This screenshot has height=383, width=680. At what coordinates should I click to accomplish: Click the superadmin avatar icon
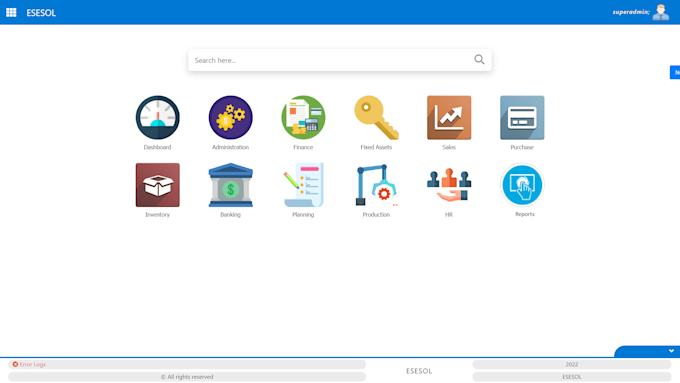660,12
